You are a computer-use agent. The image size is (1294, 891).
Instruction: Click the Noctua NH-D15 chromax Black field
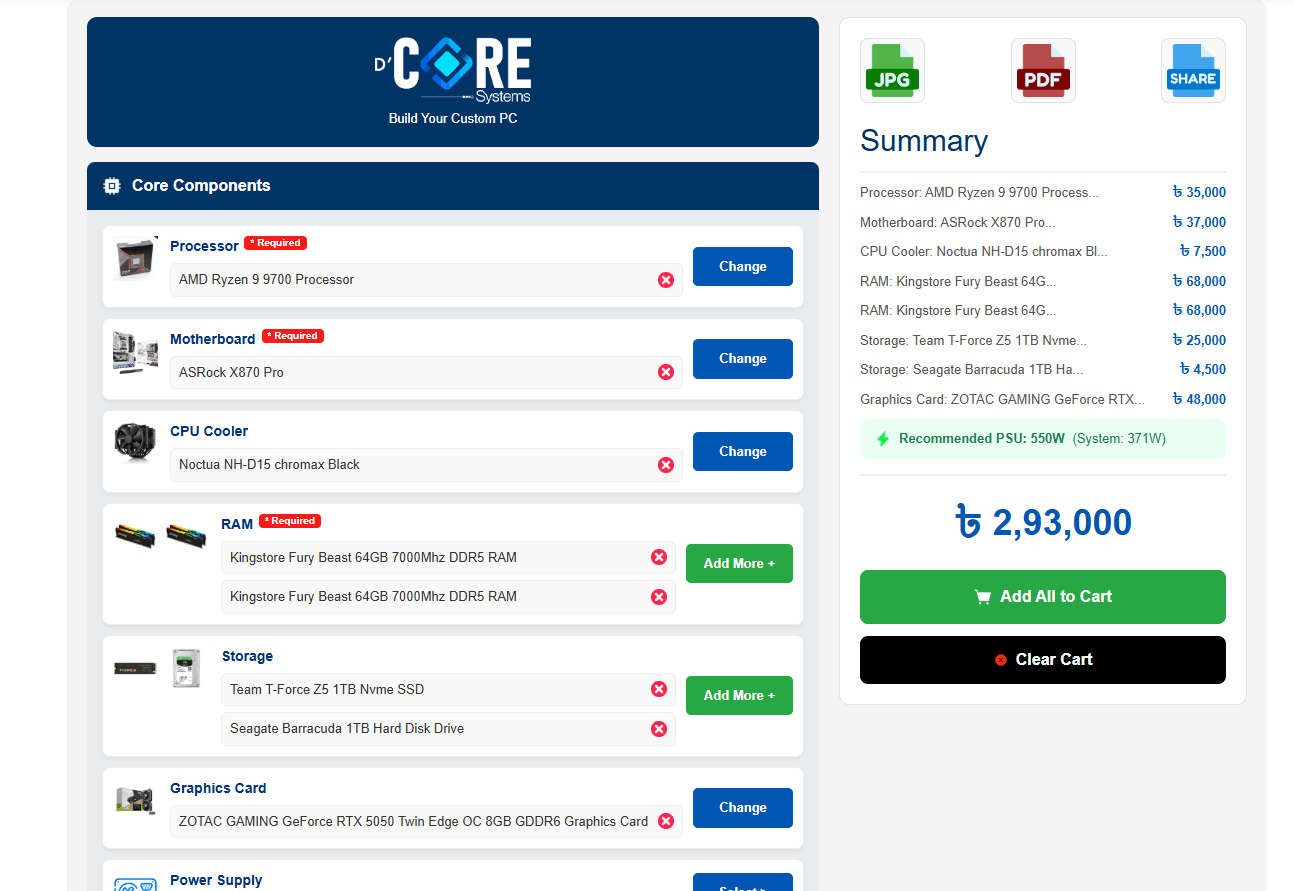coord(426,465)
